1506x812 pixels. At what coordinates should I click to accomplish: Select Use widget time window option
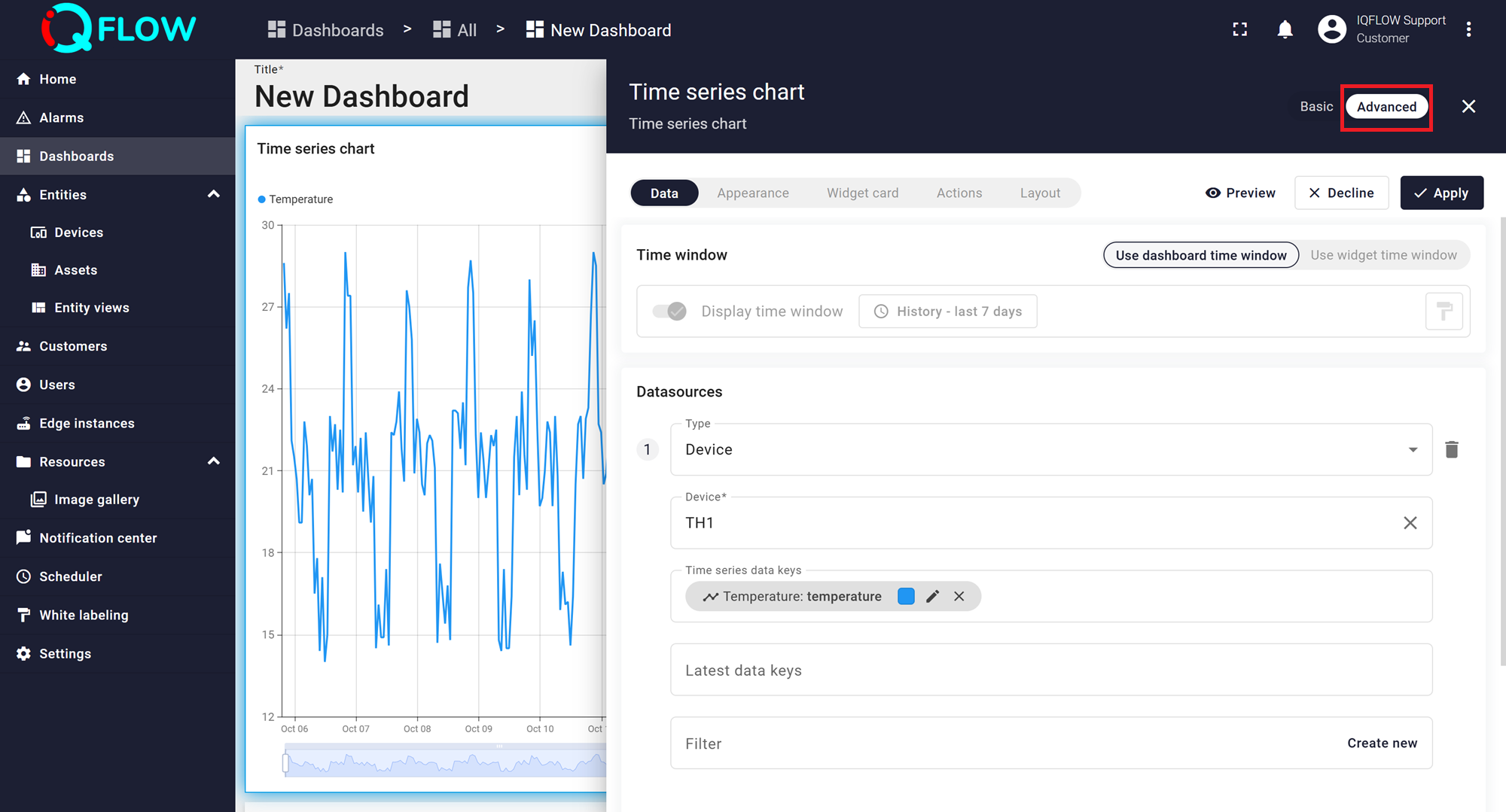[1383, 255]
